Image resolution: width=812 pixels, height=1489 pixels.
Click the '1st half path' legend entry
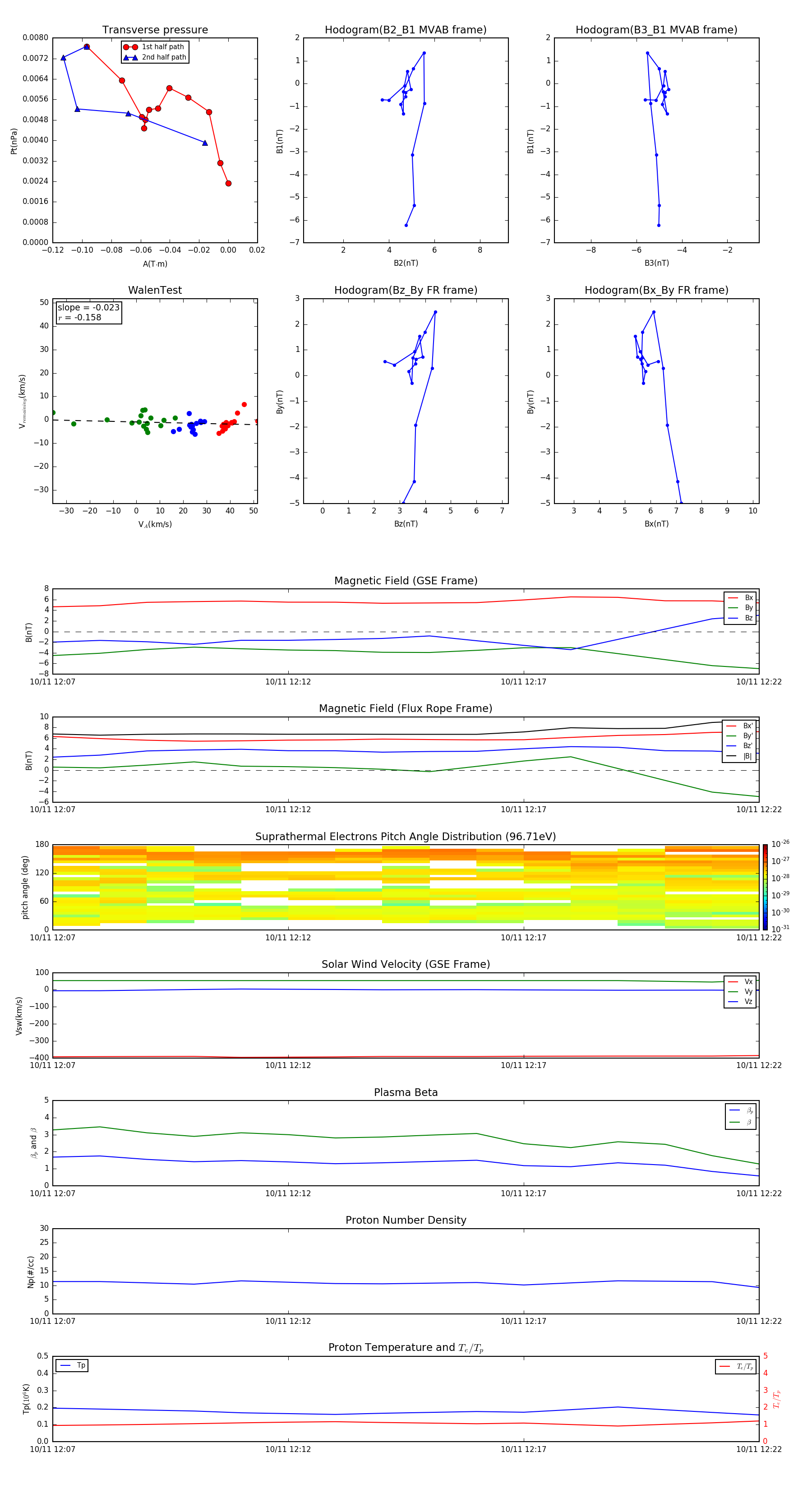click(x=154, y=47)
